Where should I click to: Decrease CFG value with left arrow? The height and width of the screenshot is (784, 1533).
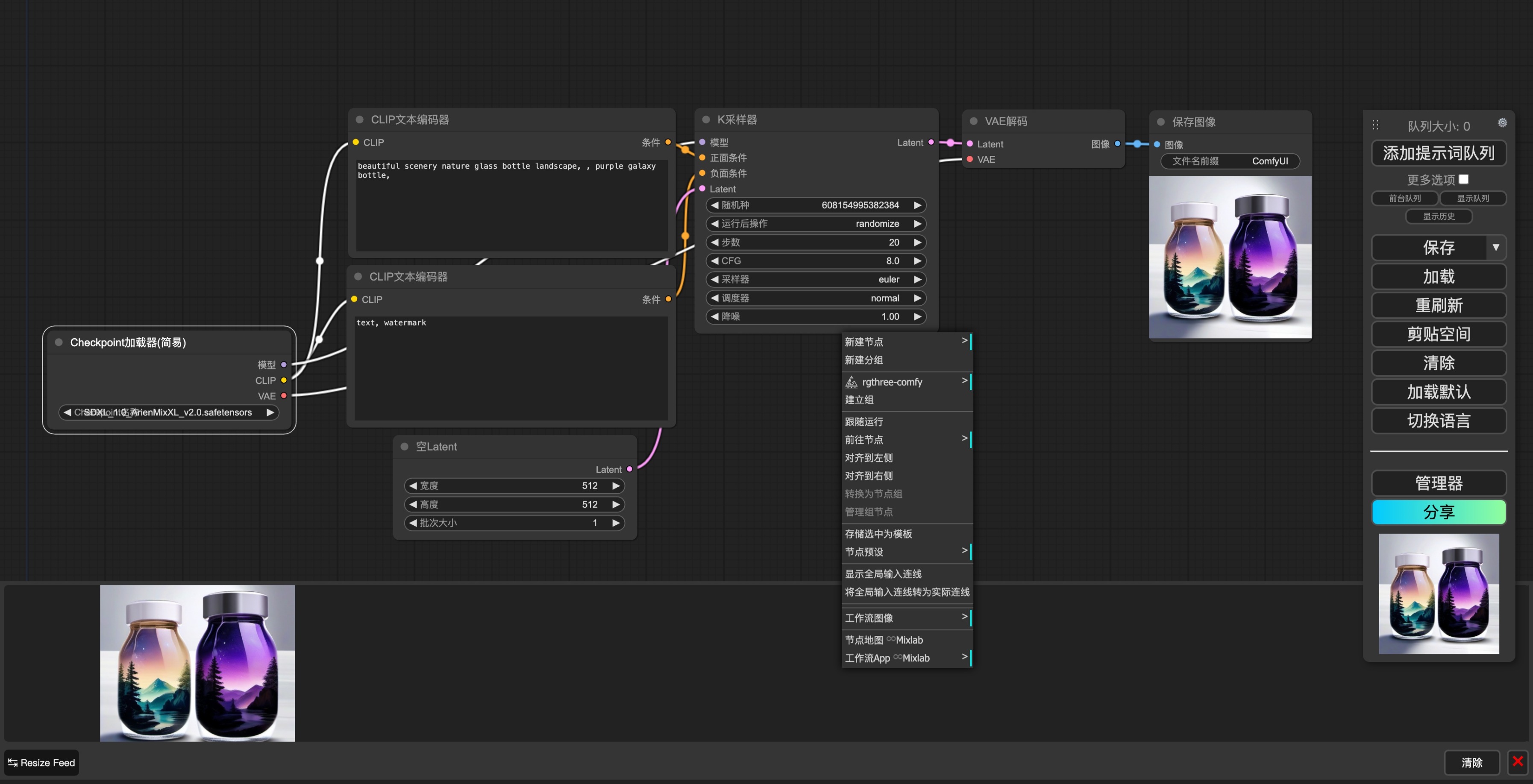click(x=715, y=260)
